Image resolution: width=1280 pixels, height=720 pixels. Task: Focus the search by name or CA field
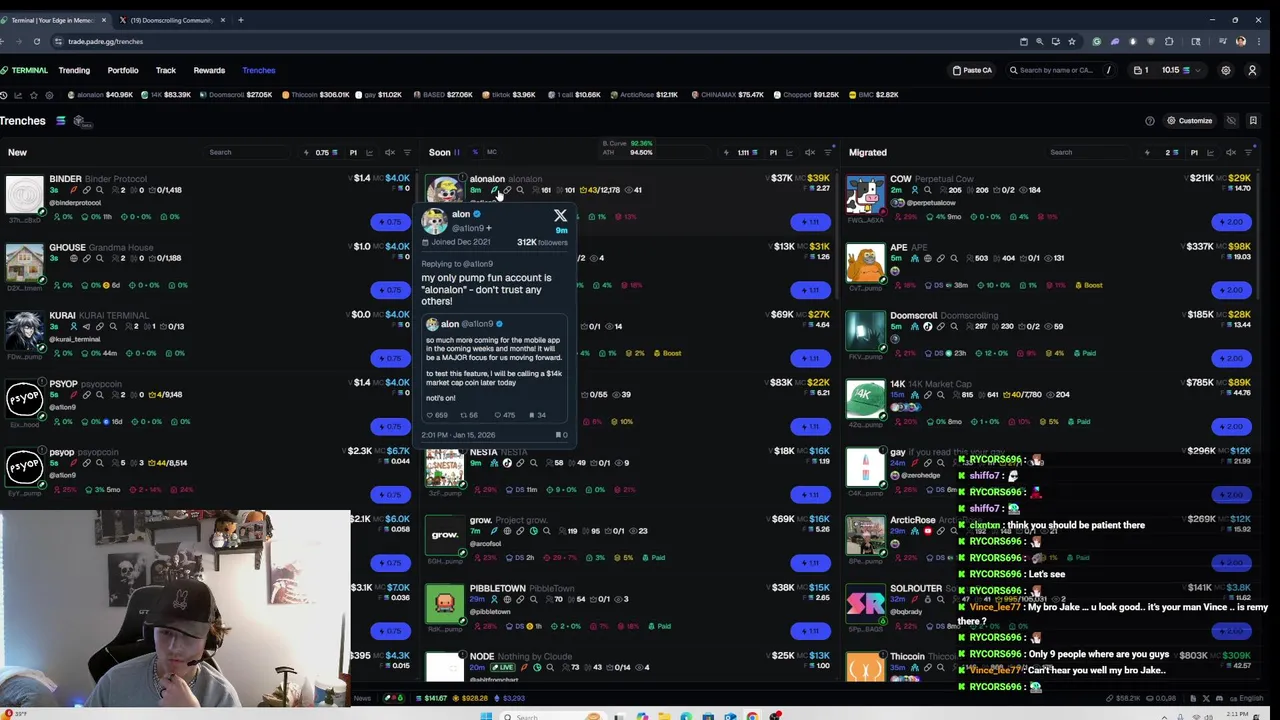pyautogui.click(x=1060, y=70)
